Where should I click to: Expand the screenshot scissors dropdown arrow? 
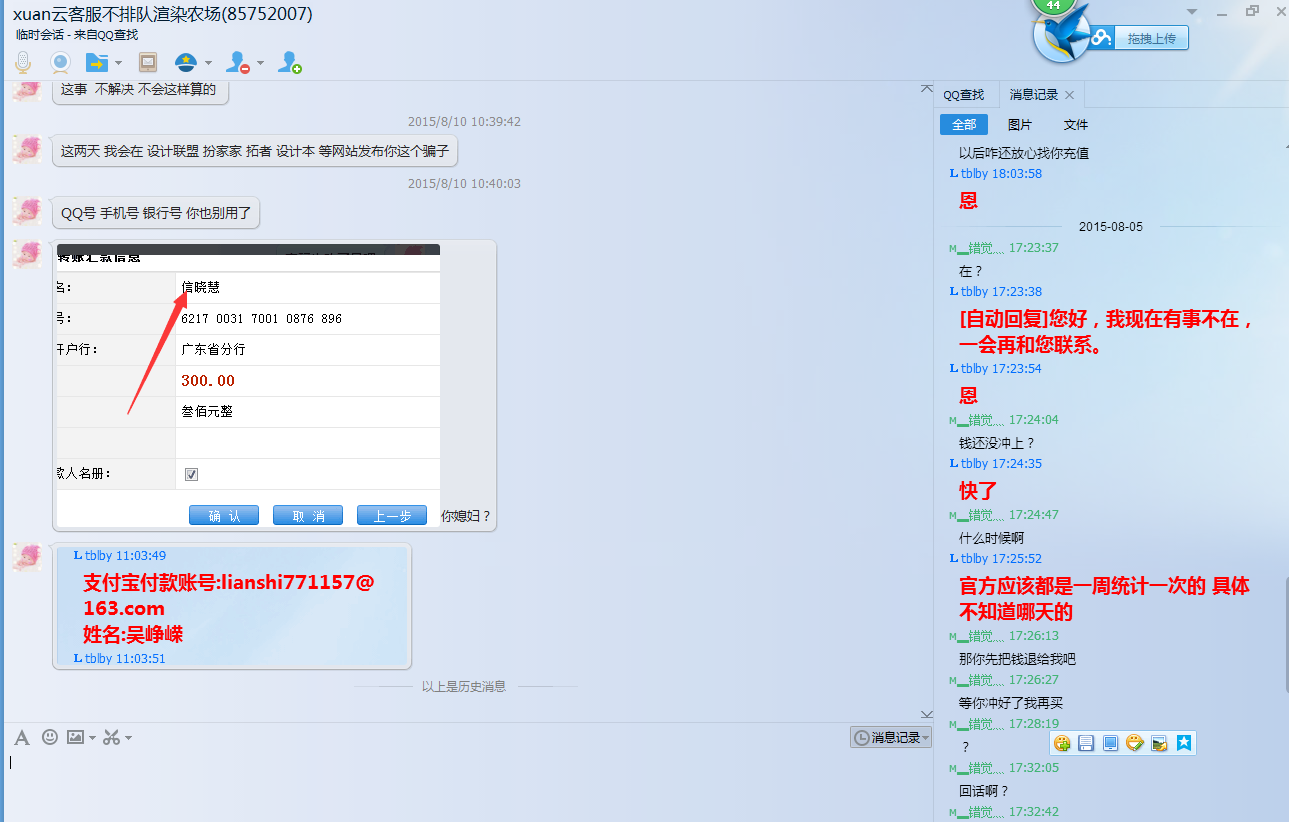tap(128, 739)
